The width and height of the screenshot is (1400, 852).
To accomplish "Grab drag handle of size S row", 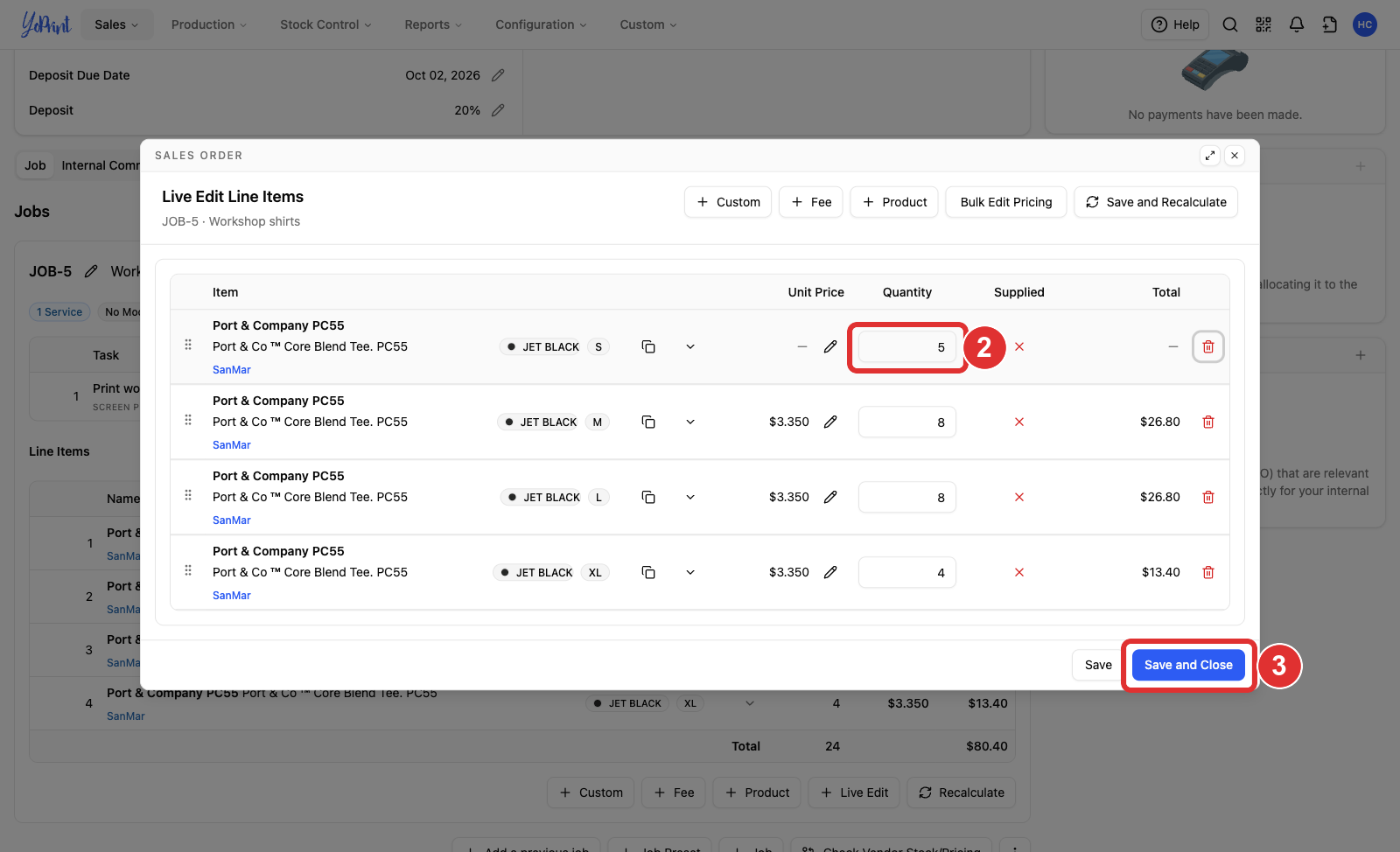I will point(188,346).
